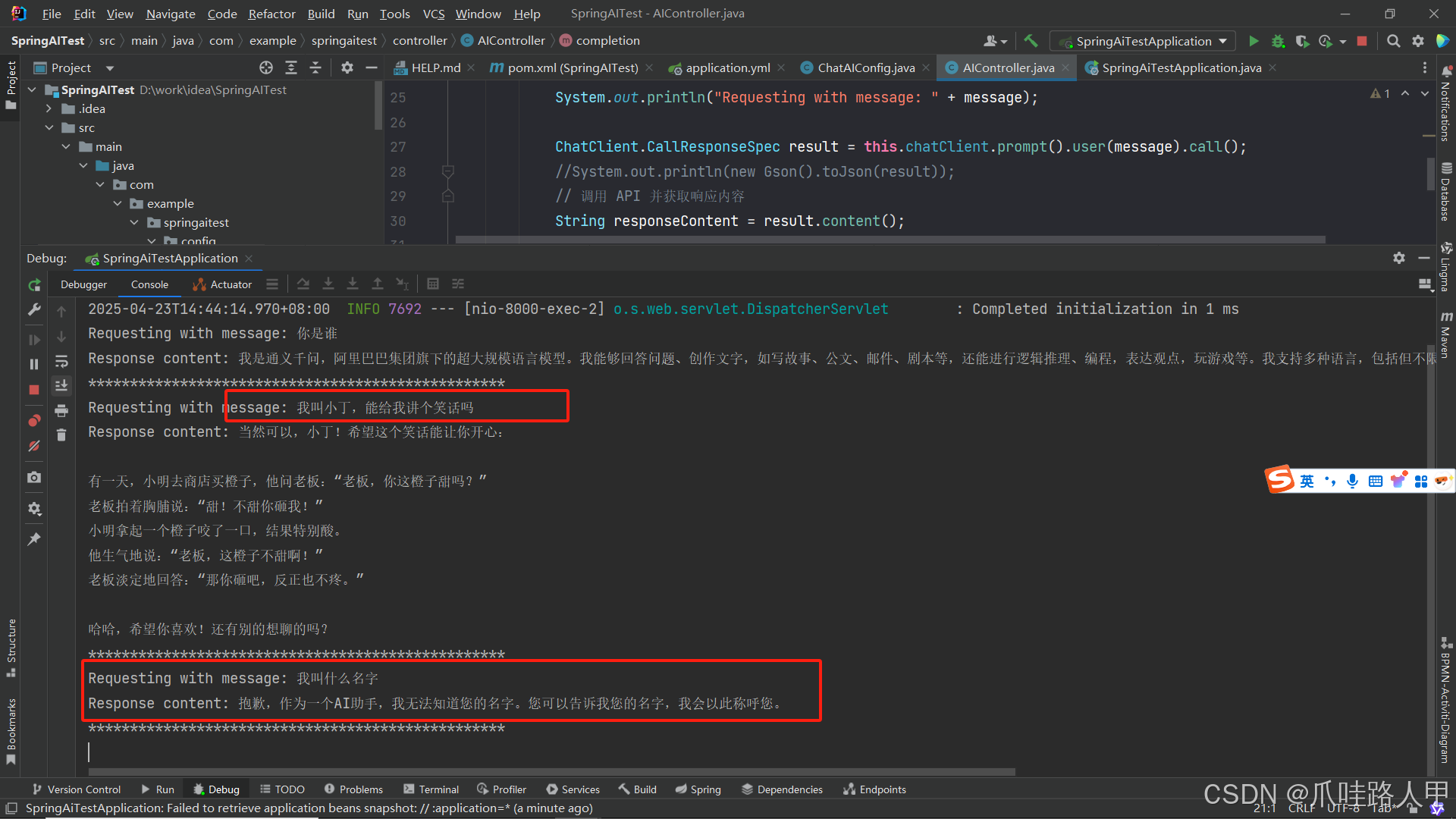The width and height of the screenshot is (1456, 819).
Task: Toggle soft-wrap in console
Action: click(61, 361)
